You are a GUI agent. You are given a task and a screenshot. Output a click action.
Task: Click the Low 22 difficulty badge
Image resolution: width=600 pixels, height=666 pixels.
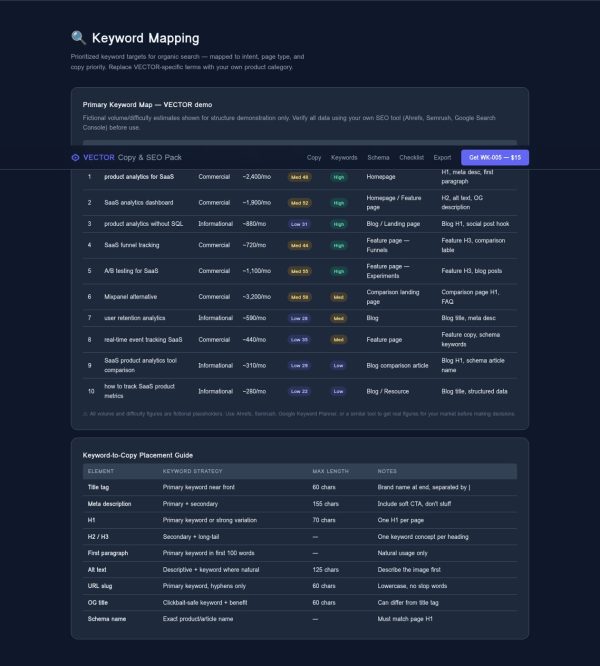click(299, 392)
